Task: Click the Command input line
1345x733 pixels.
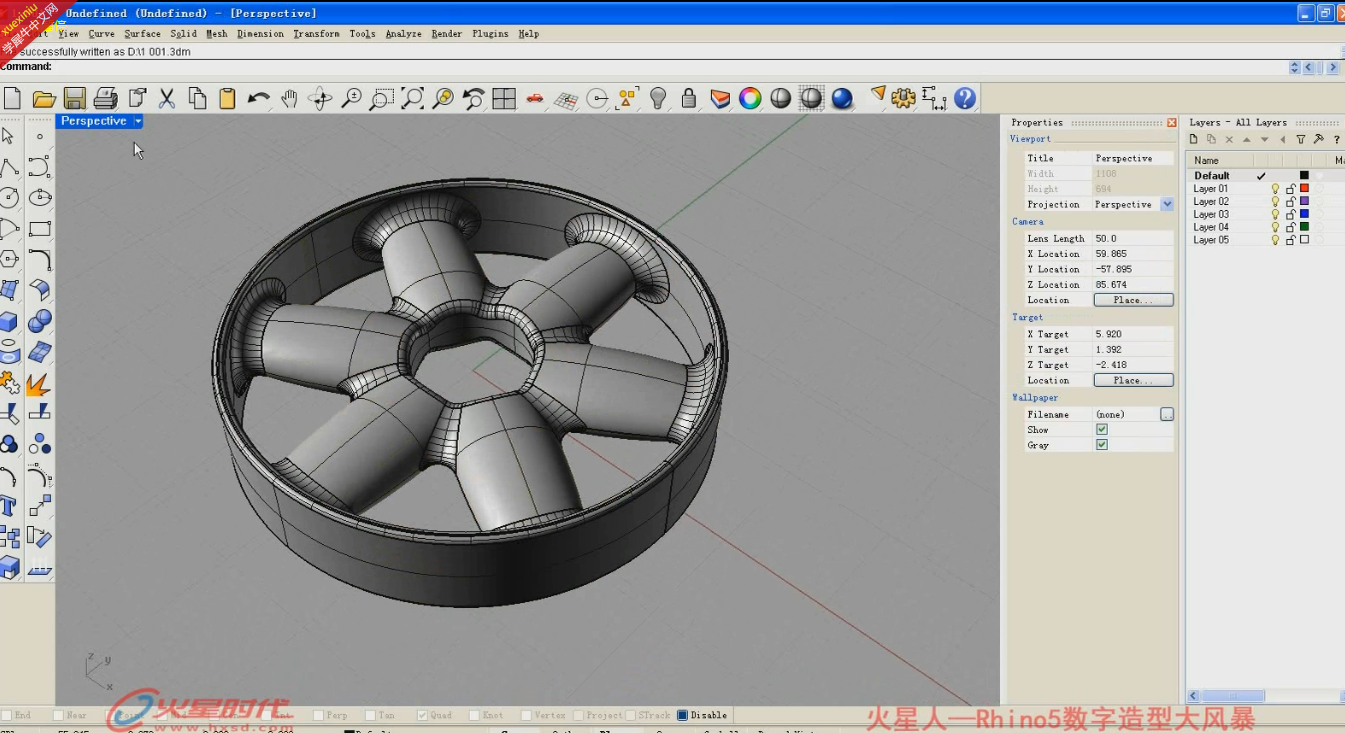Action: coord(644,67)
